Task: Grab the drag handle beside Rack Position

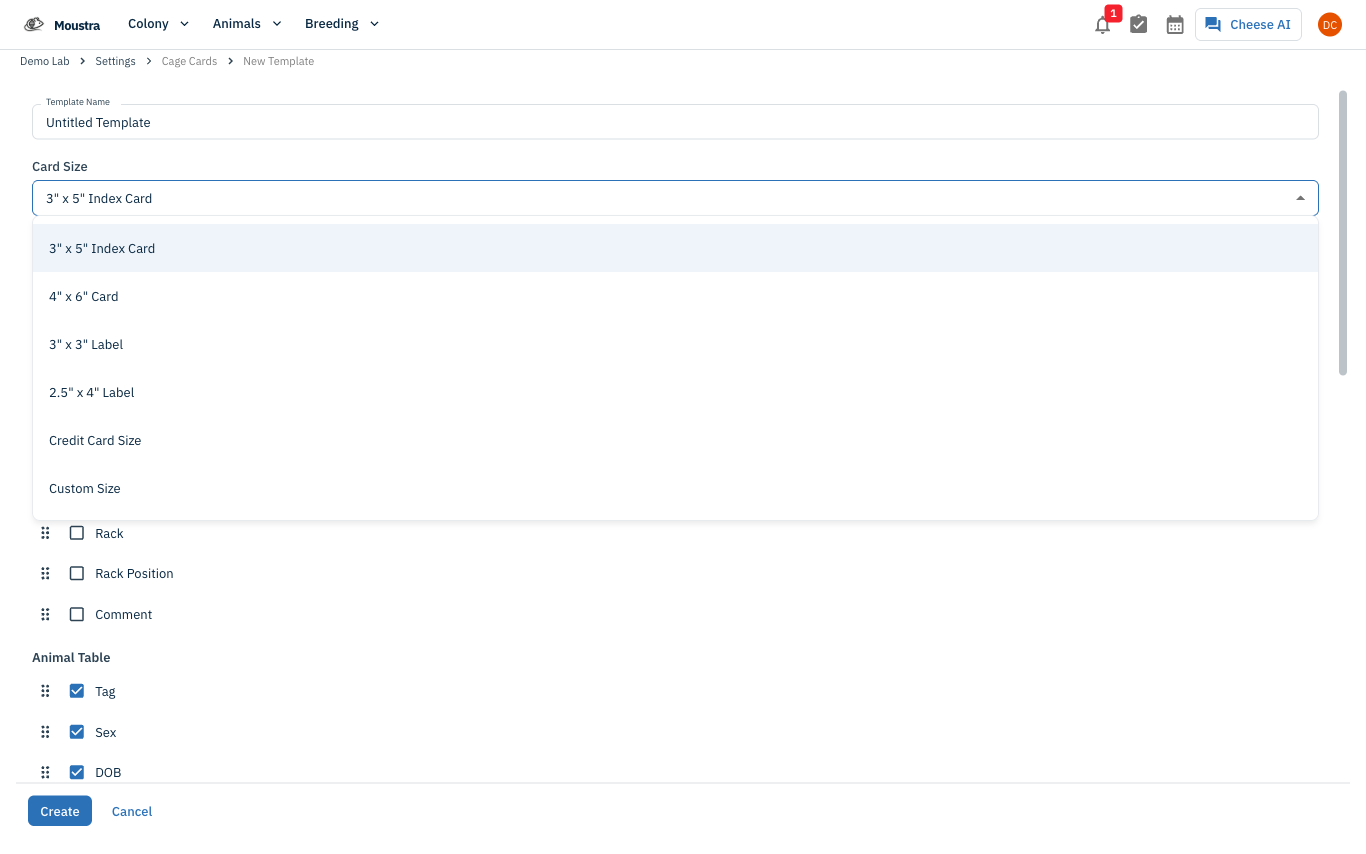Action: click(x=45, y=574)
